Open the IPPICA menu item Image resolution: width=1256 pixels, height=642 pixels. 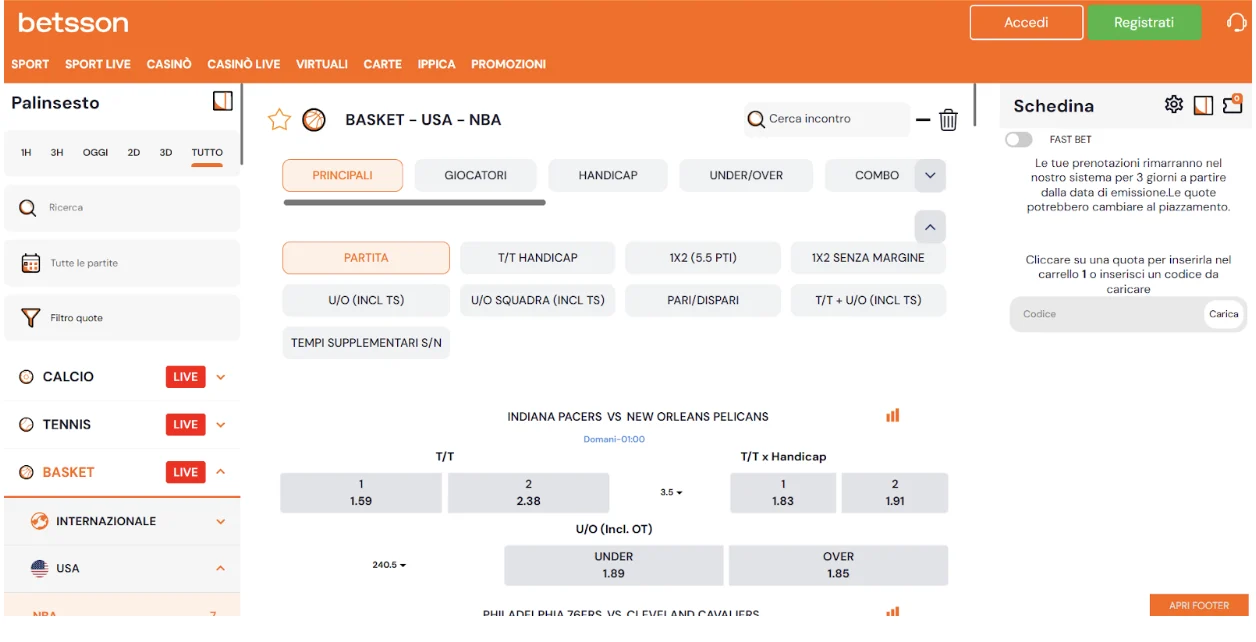click(x=436, y=63)
